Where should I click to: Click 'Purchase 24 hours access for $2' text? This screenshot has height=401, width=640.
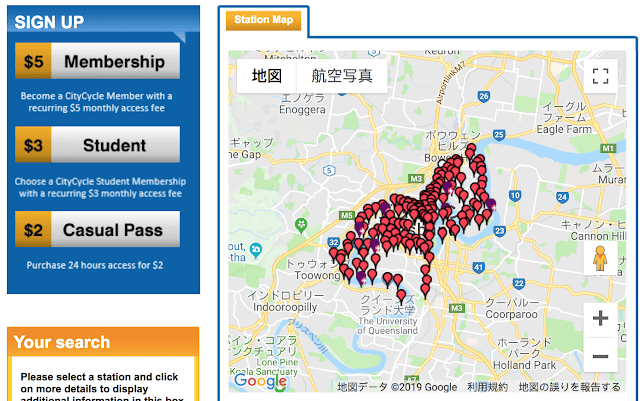95,265
